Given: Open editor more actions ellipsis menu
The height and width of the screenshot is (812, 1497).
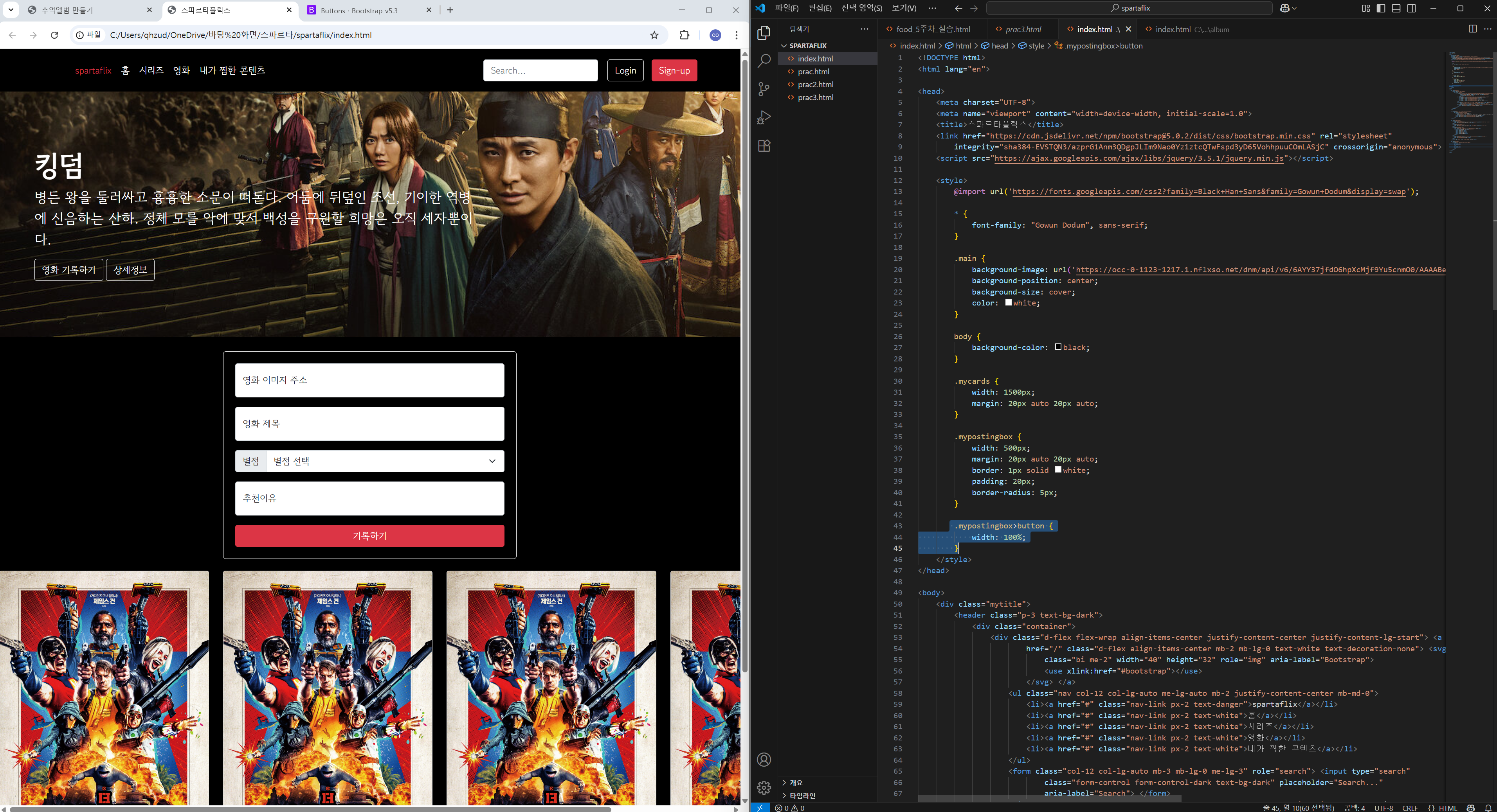Looking at the screenshot, I should (x=1487, y=29).
